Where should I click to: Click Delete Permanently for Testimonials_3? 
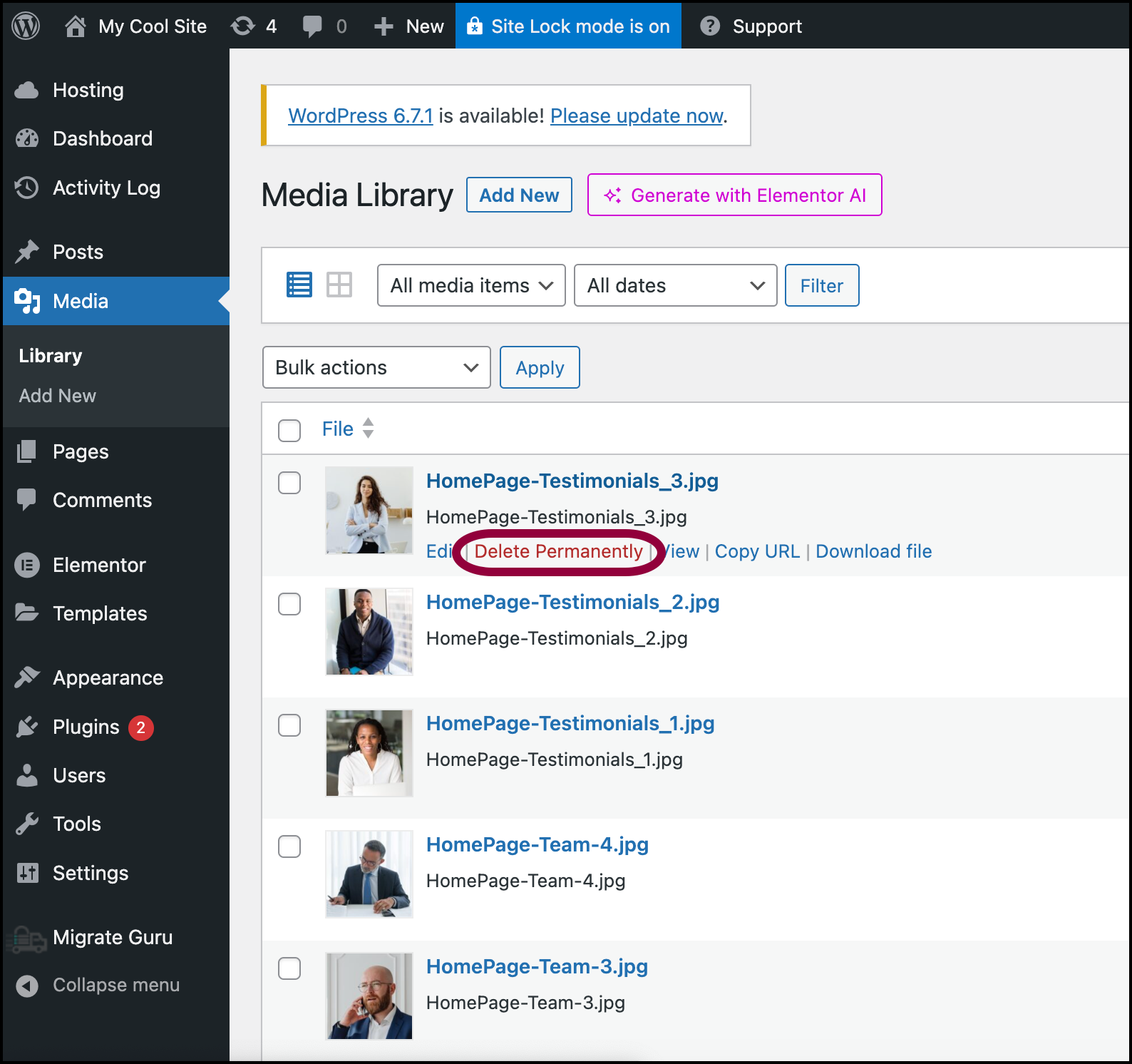pos(559,551)
